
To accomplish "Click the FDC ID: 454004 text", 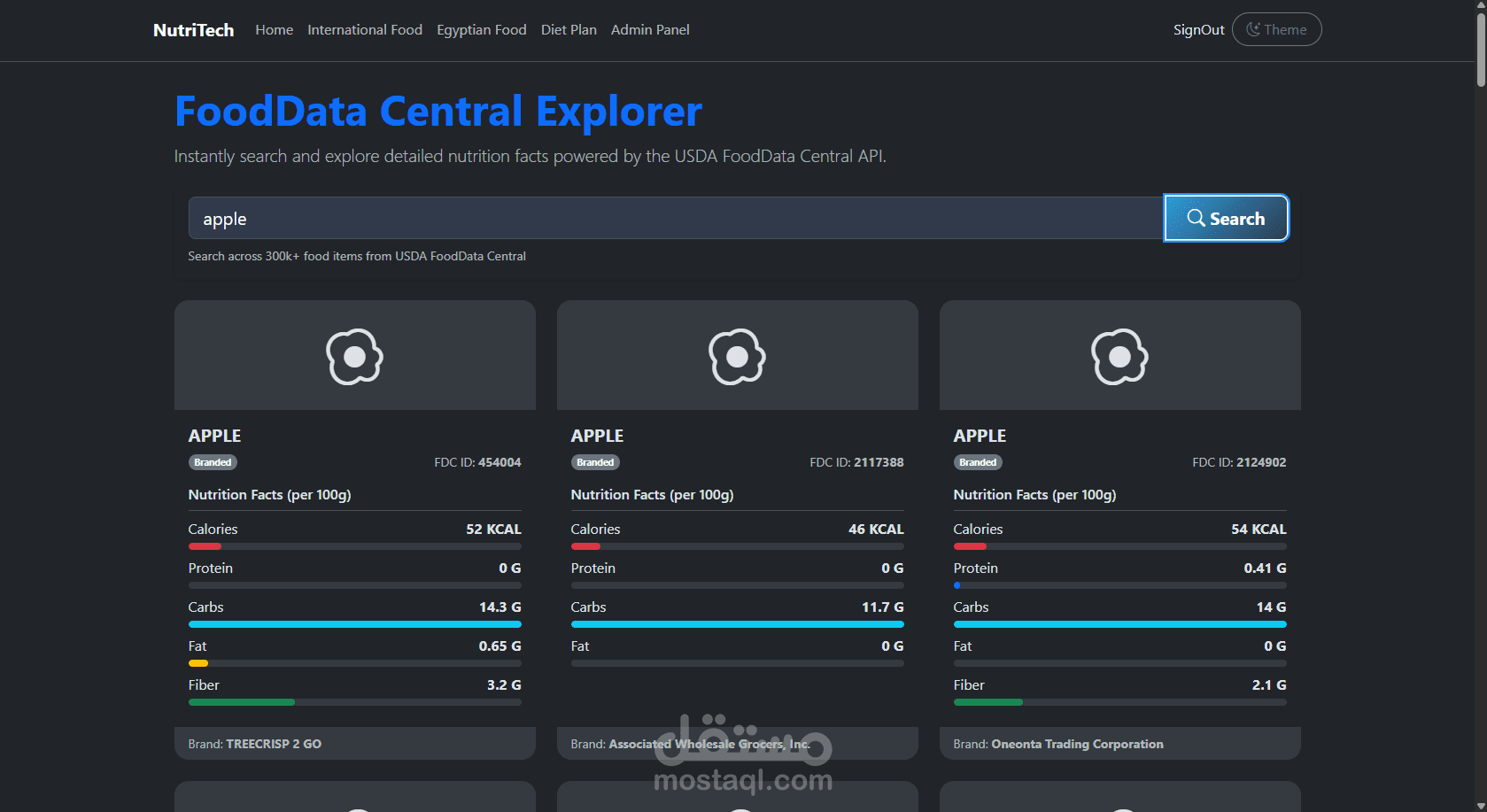I will pyautogui.click(x=477, y=462).
